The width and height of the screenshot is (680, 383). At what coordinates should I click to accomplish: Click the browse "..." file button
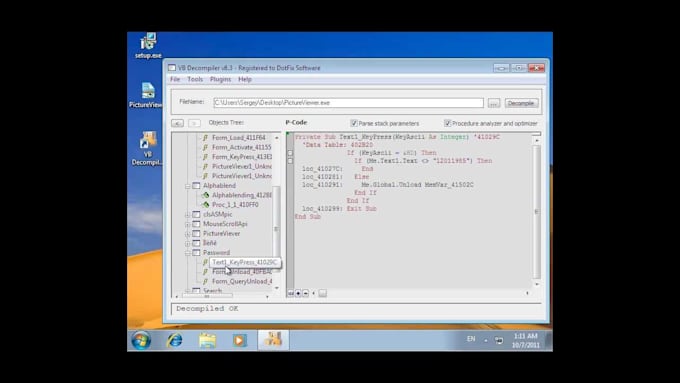(494, 103)
